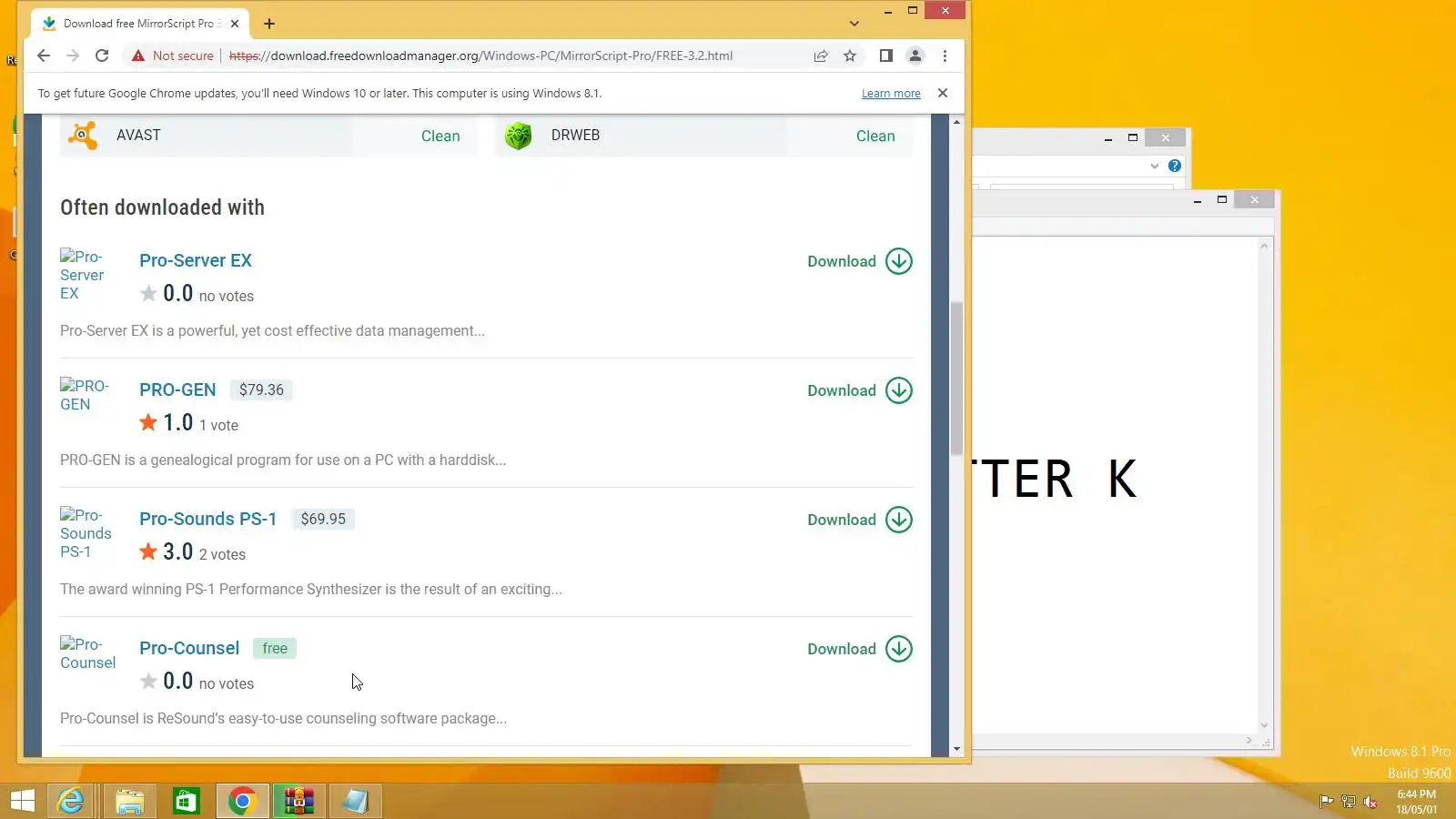Click the Pro-Server EX rating star
Viewport: 1456px width, 819px height.
point(148,293)
